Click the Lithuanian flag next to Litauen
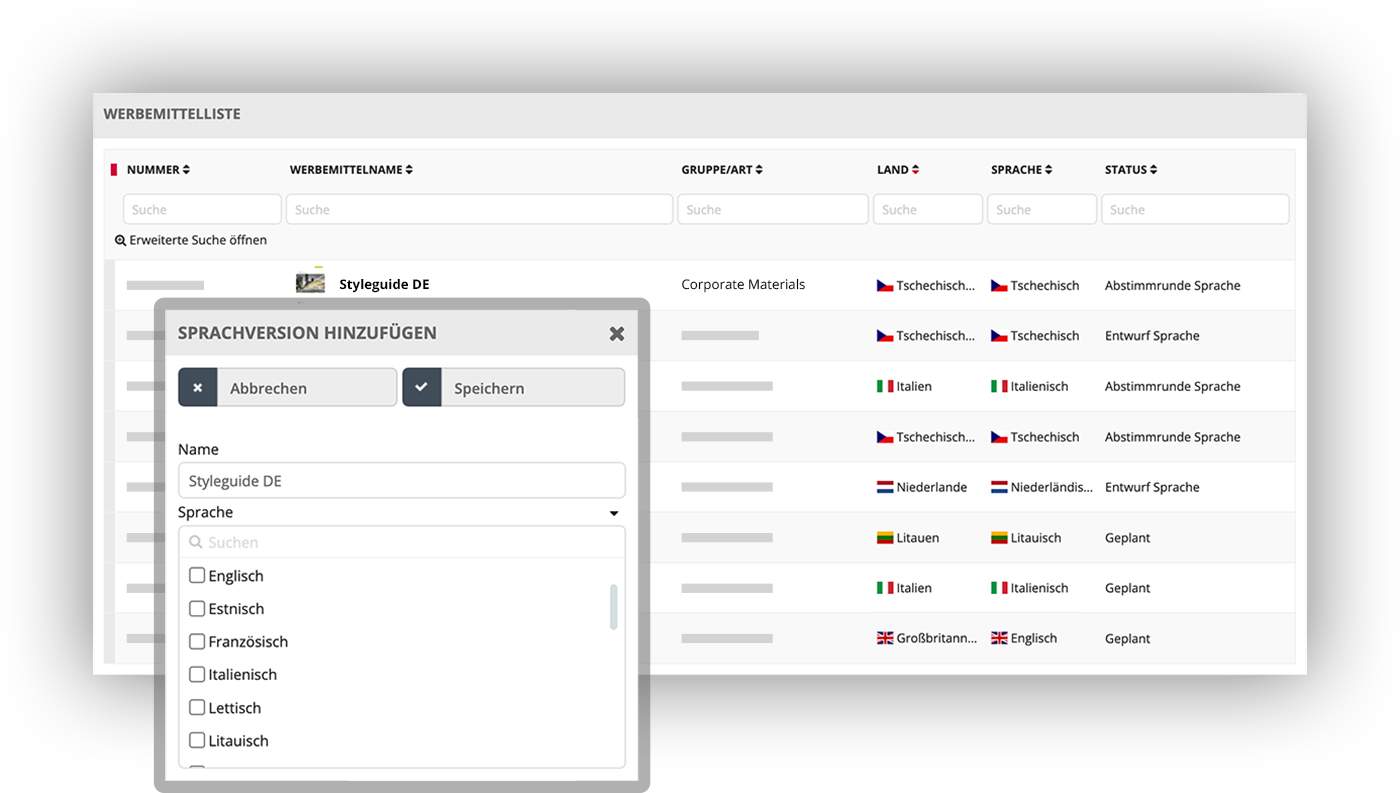This screenshot has height=793, width=1400. pyautogui.click(x=885, y=538)
